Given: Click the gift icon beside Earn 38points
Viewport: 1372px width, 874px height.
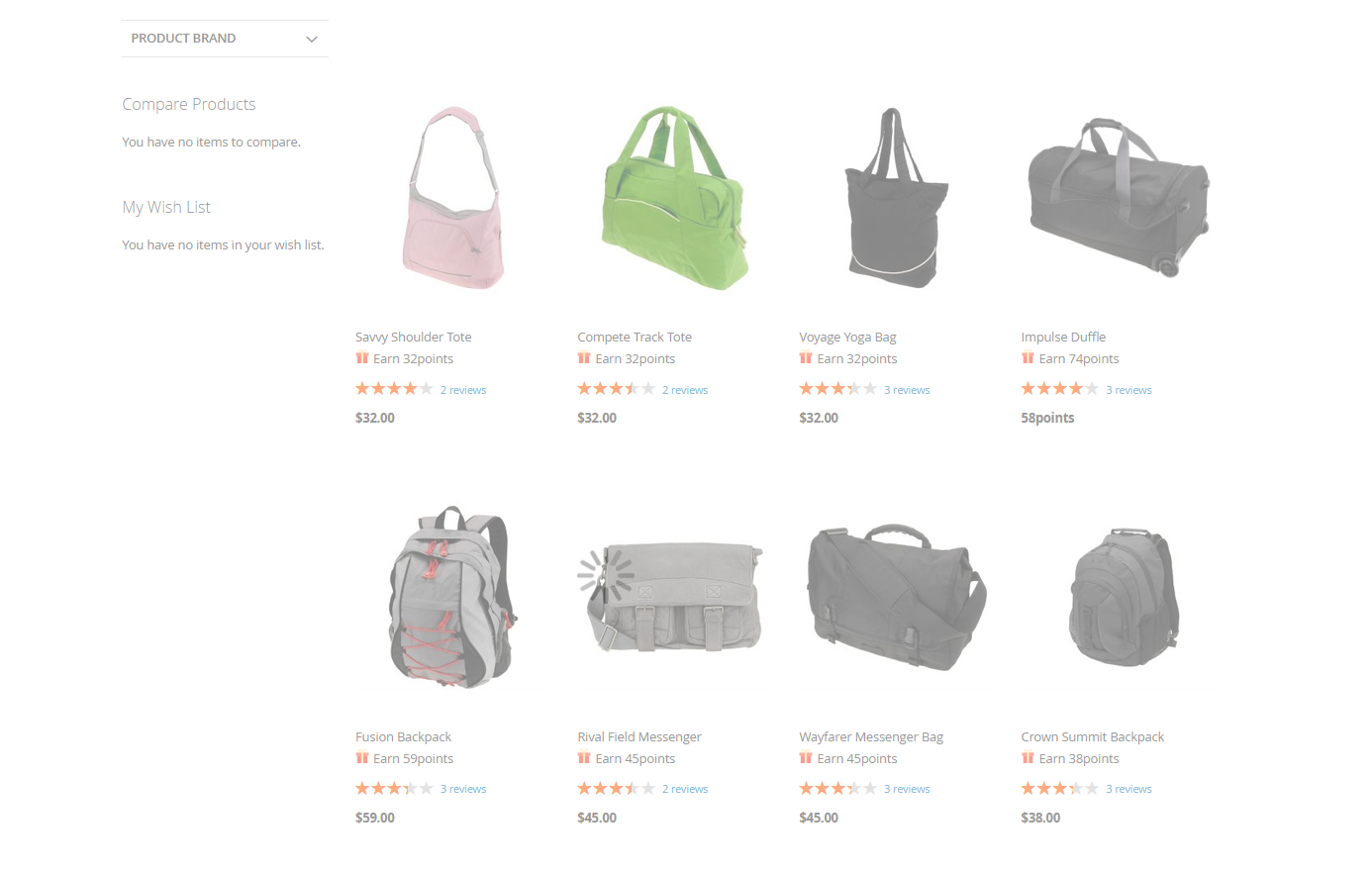Looking at the screenshot, I should click(1028, 758).
